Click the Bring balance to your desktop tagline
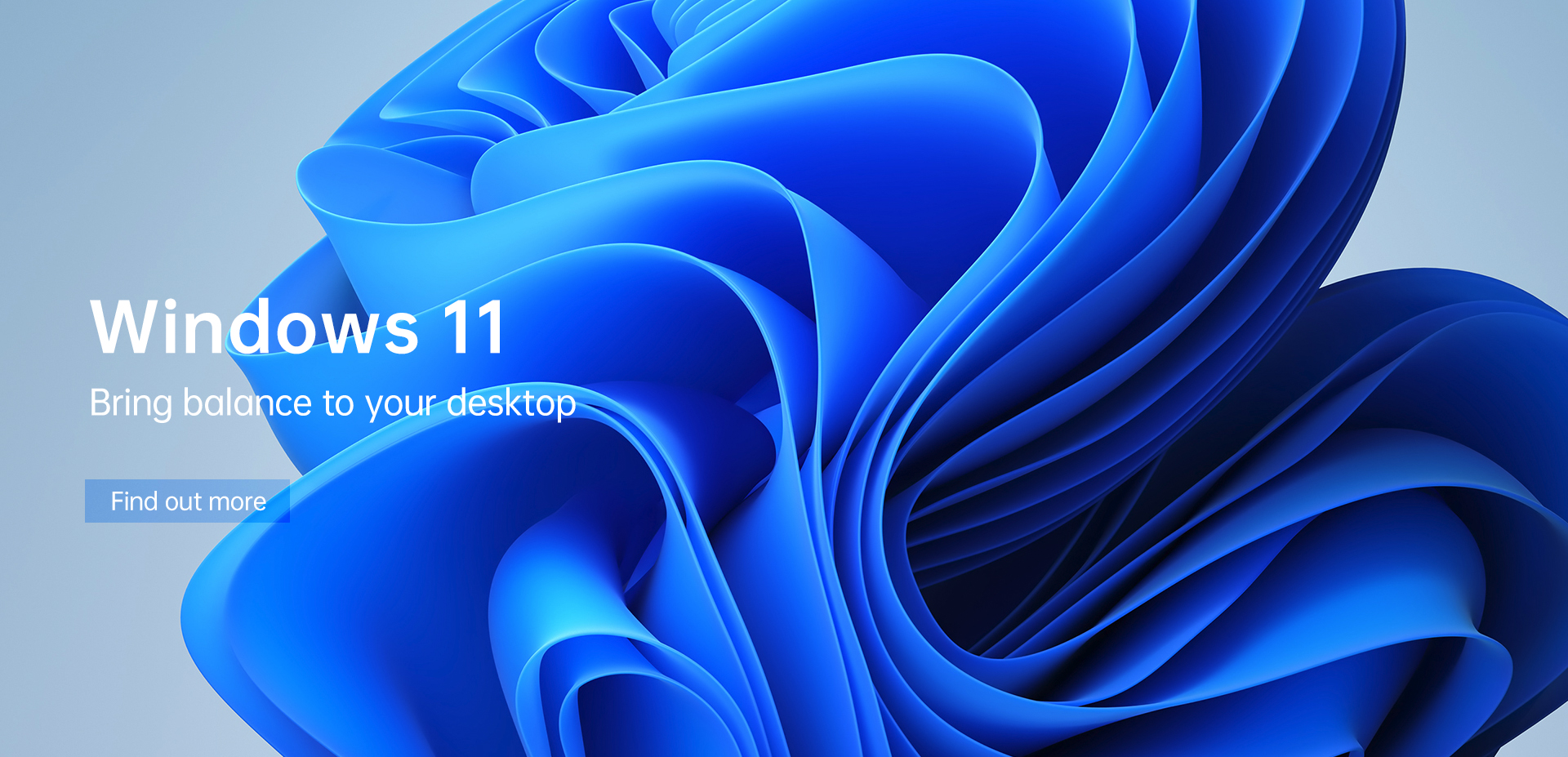 point(332,403)
